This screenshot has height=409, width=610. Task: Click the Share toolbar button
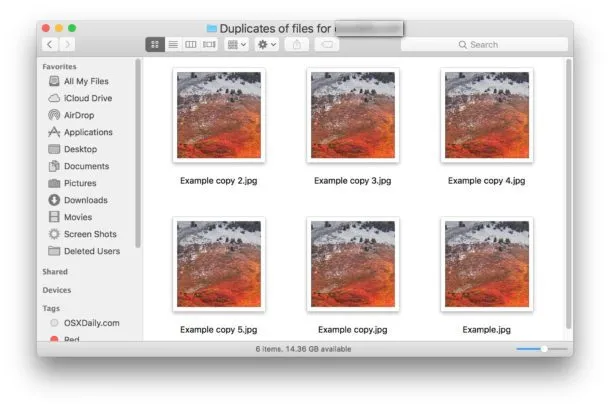pyautogui.click(x=297, y=45)
